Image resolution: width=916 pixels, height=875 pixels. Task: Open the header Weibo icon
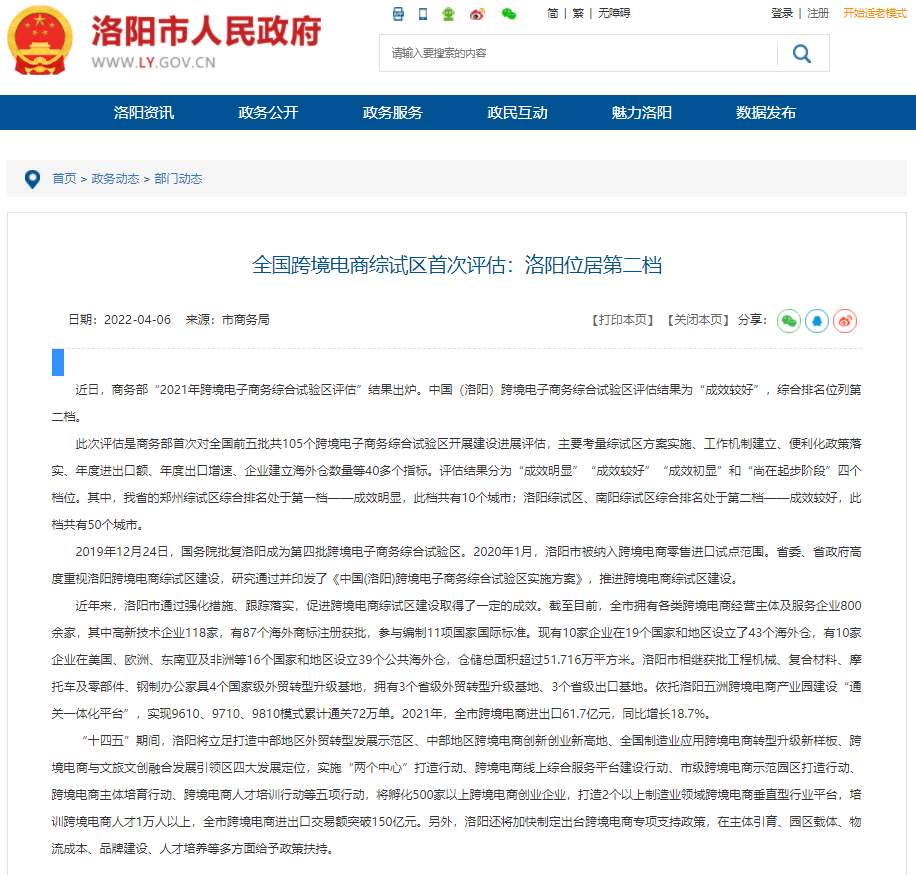point(477,13)
